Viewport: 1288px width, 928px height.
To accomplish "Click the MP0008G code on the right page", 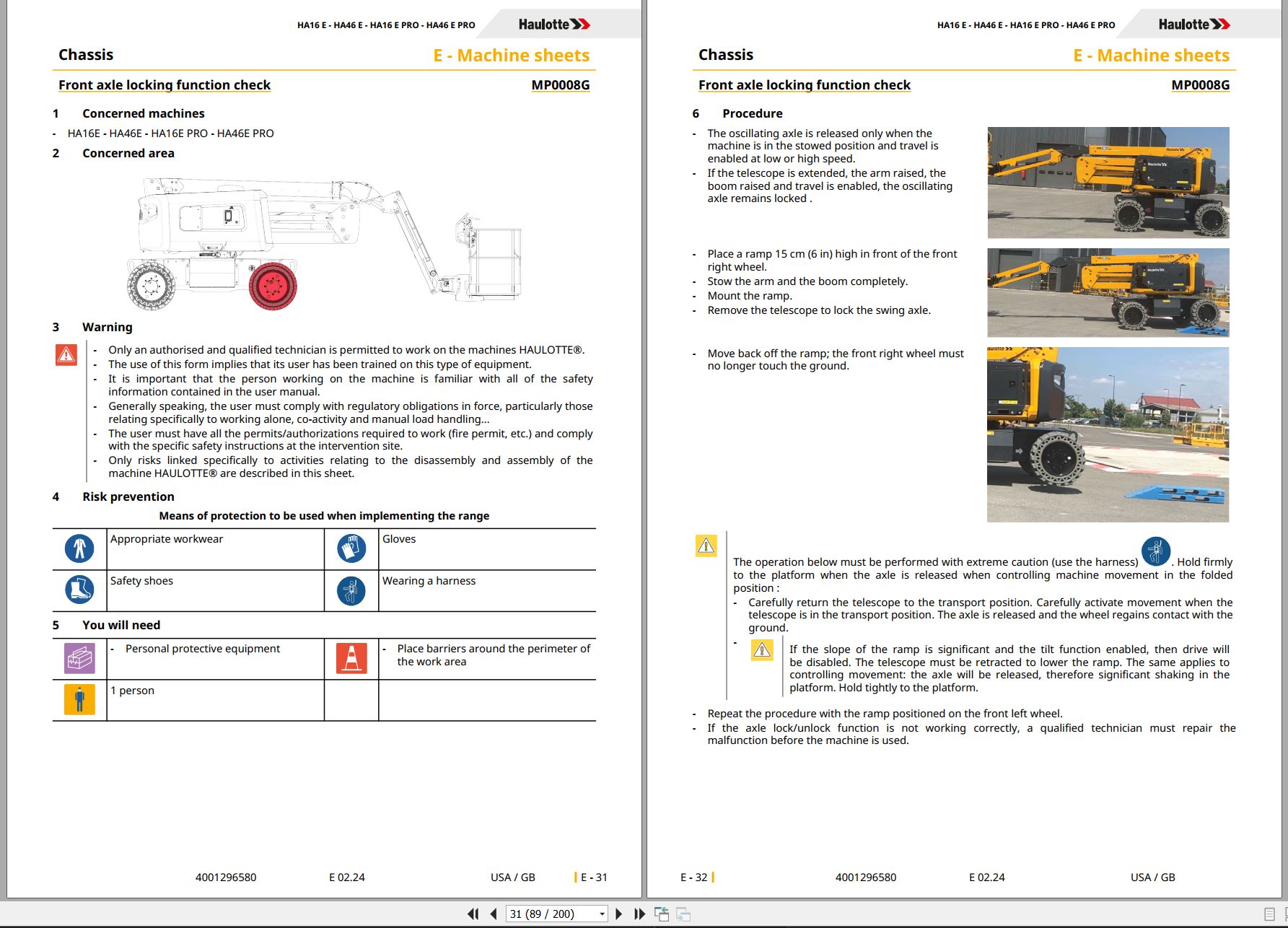I will [x=1201, y=85].
